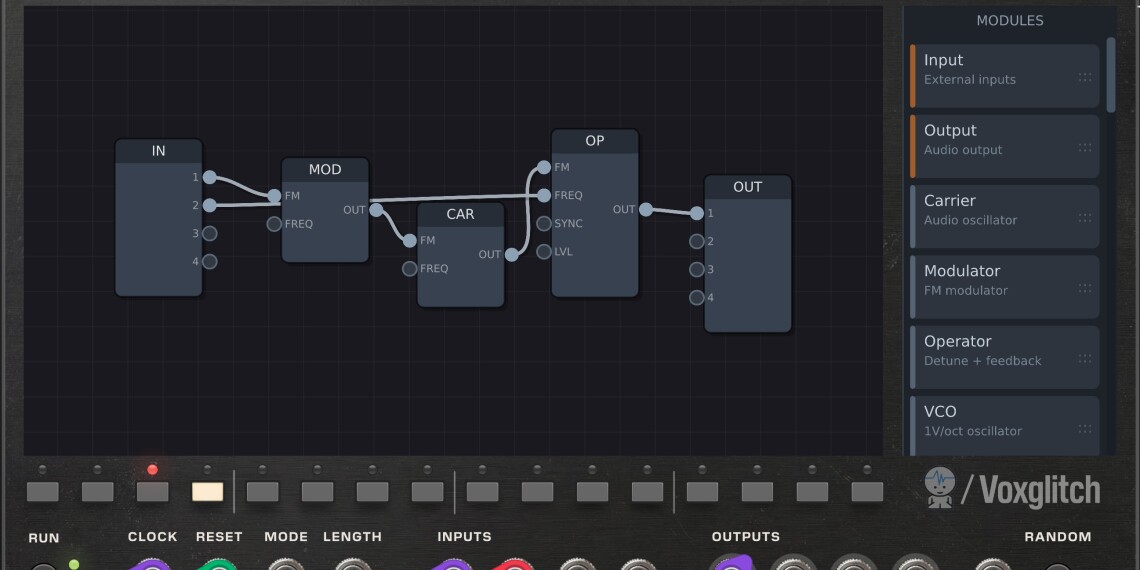
Task: Toggle the highlighted cream-colored step button
Action: (207, 492)
